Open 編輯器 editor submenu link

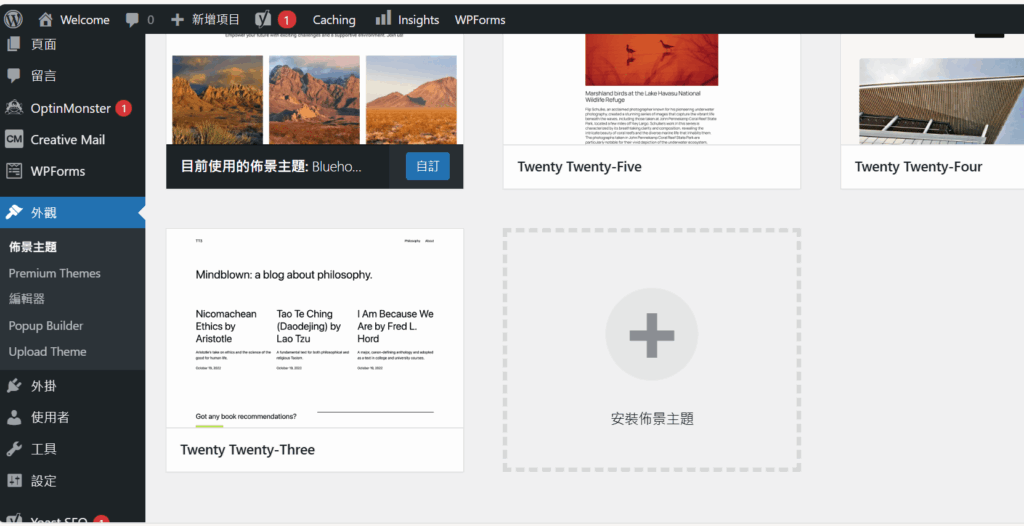[27, 299]
